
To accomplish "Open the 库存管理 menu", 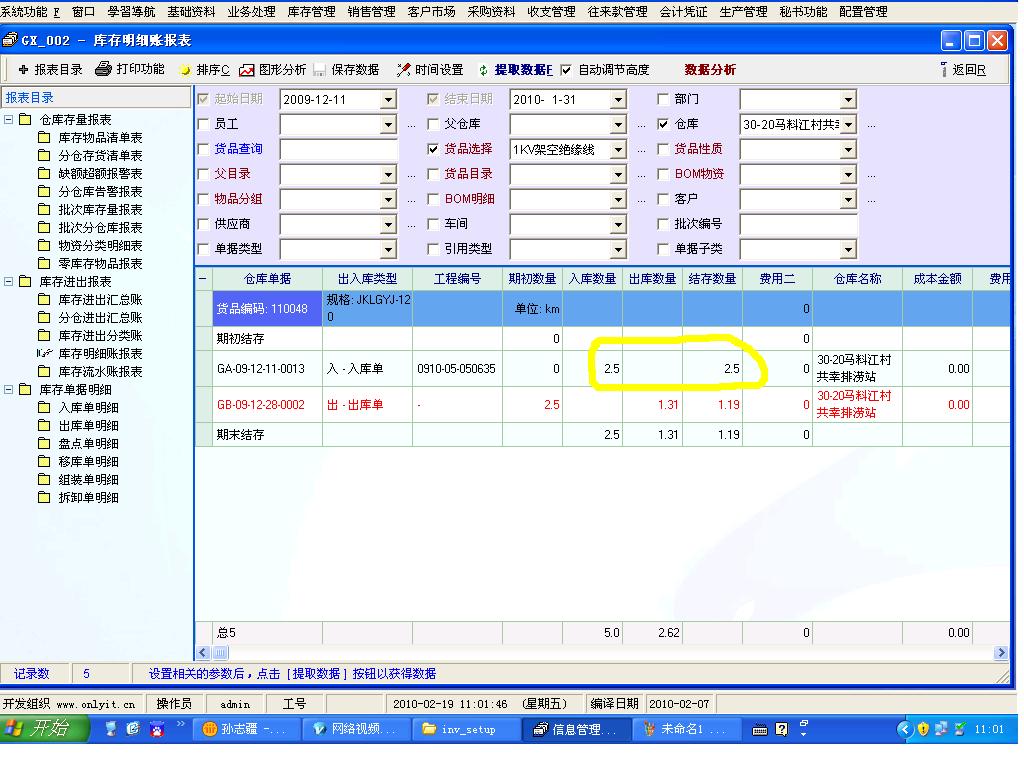I will click(x=311, y=12).
